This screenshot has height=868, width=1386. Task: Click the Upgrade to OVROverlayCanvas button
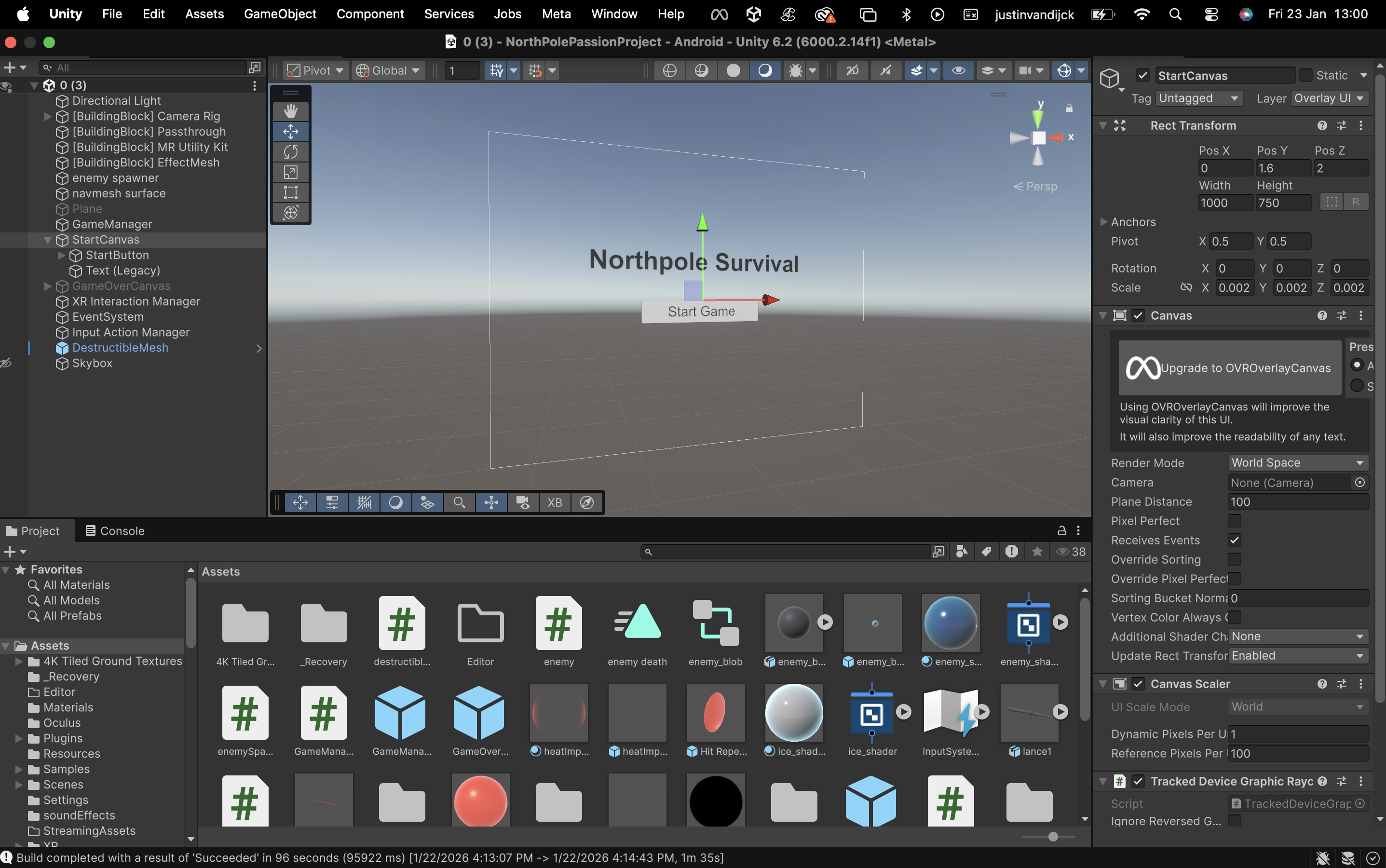pyautogui.click(x=1229, y=367)
